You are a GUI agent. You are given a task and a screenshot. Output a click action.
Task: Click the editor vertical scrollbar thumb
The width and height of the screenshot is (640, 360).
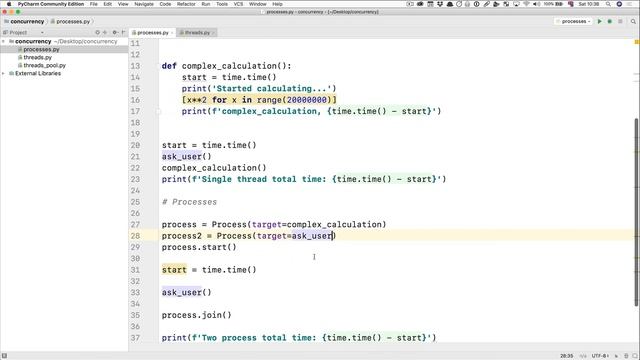pyautogui.click(x=636, y=212)
